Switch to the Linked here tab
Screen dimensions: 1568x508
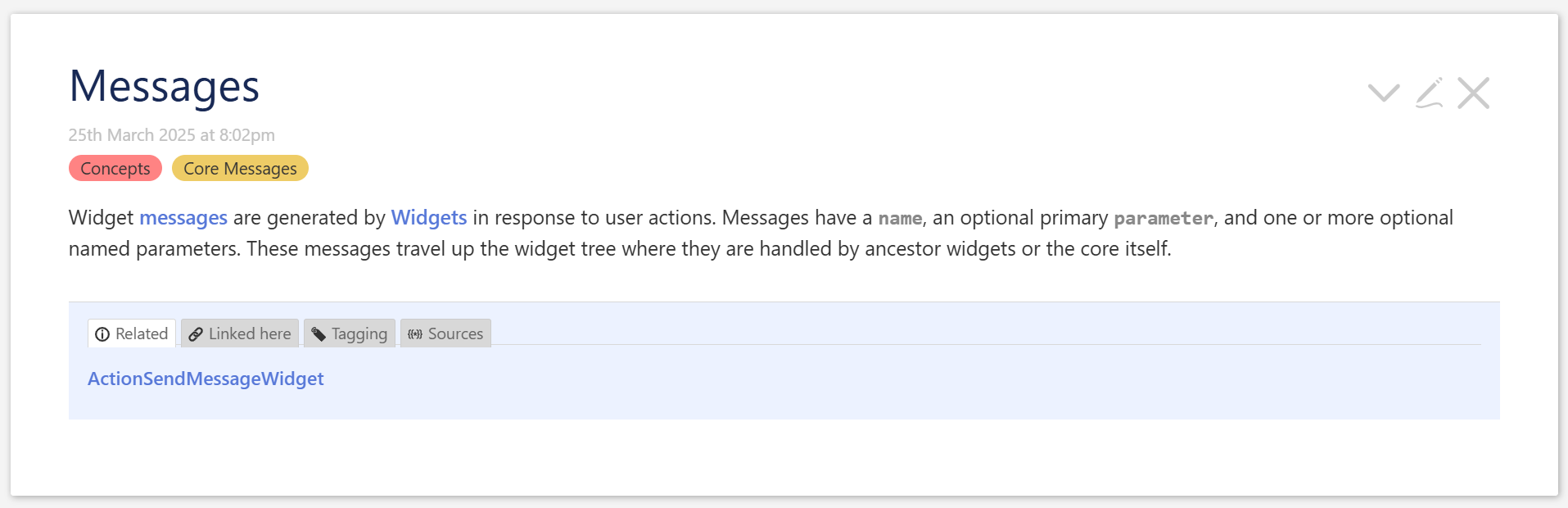pos(240,333)
